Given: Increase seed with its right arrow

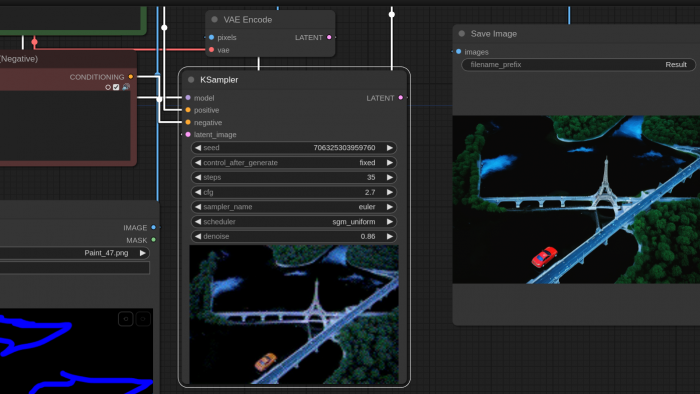Looking at the screenshot, I should click(x=390, y=148).
